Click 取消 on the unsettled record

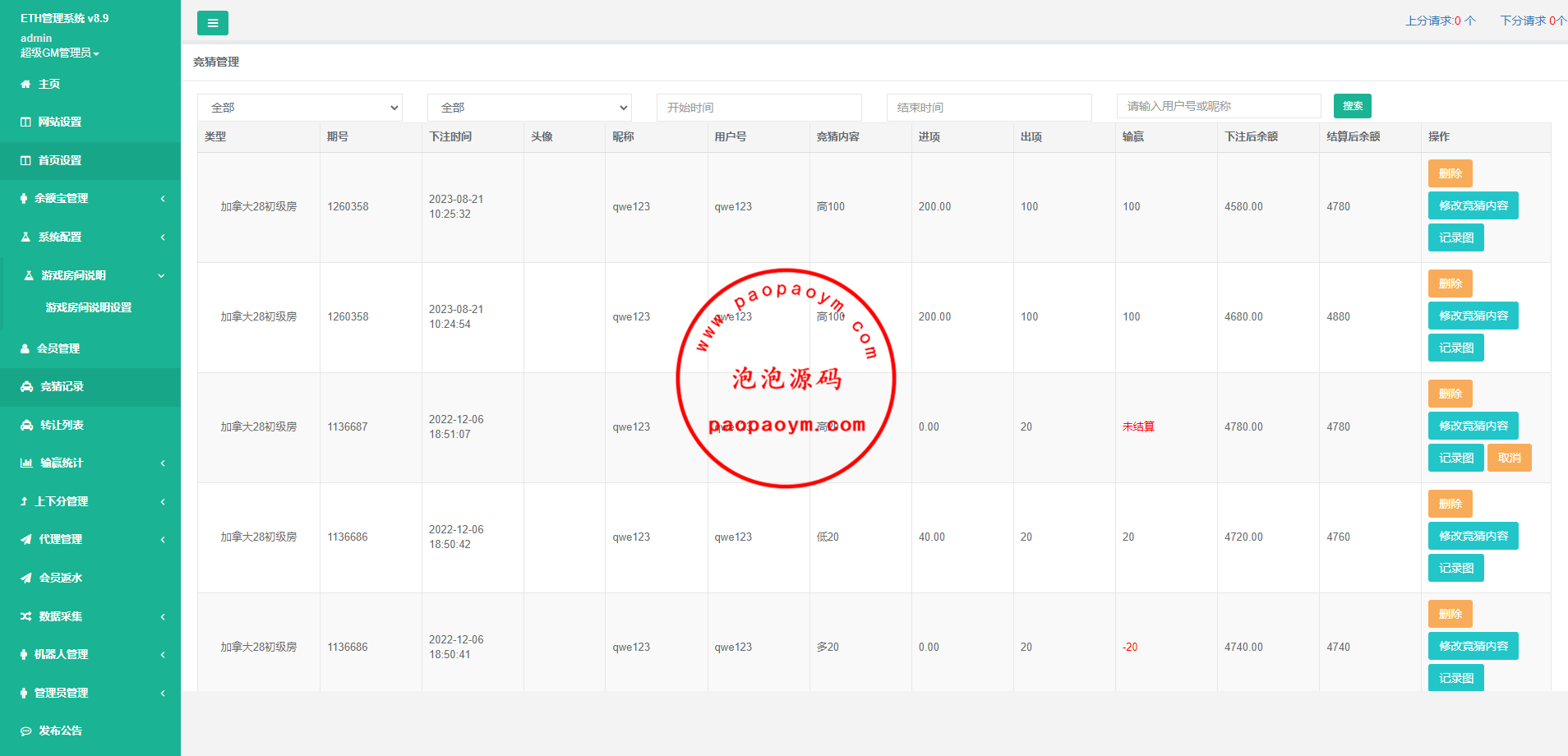1509,458
